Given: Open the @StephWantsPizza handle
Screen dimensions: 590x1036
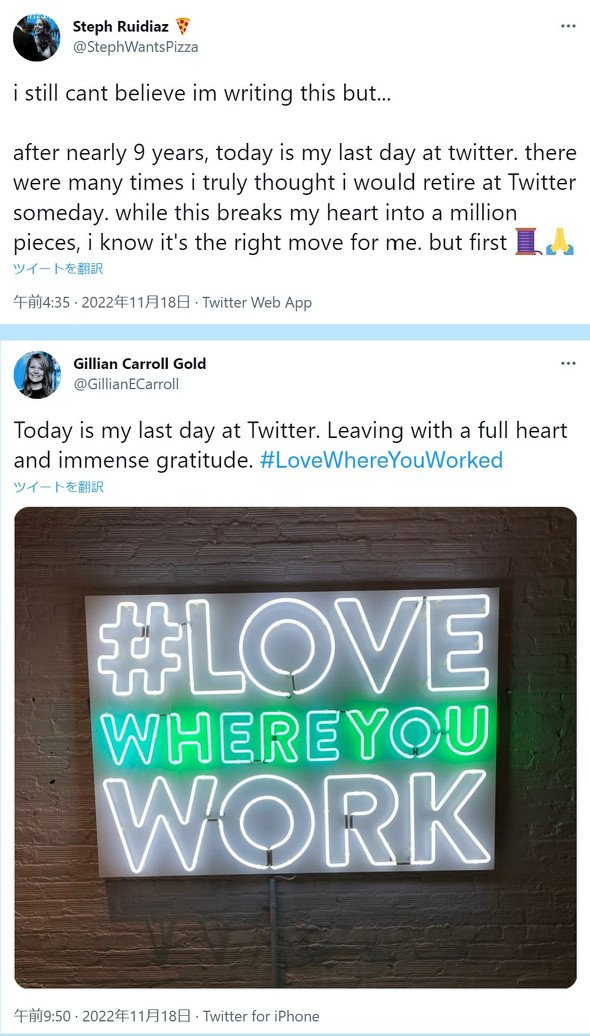Looking at the screenshot, I should click(x=135, y=47).
